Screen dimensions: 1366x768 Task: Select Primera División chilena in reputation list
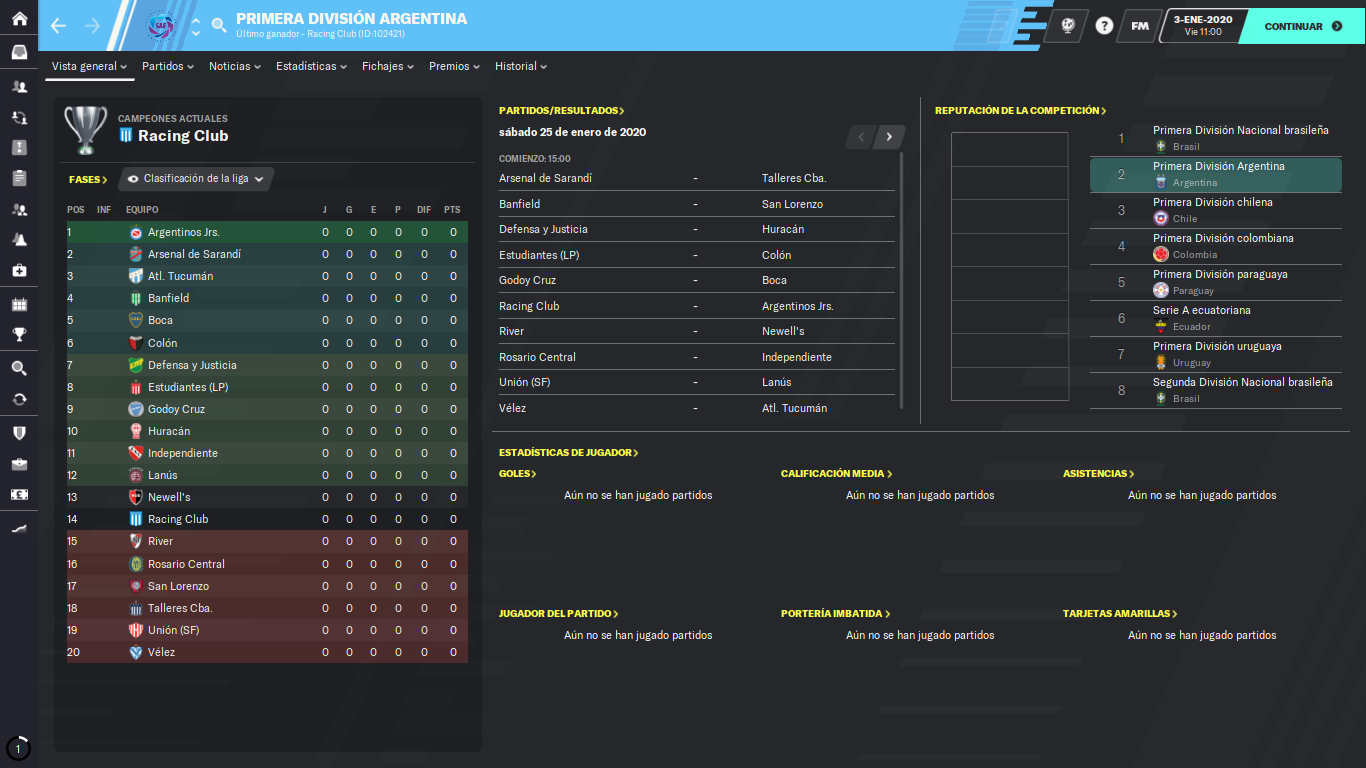[x=1215, y=211]
